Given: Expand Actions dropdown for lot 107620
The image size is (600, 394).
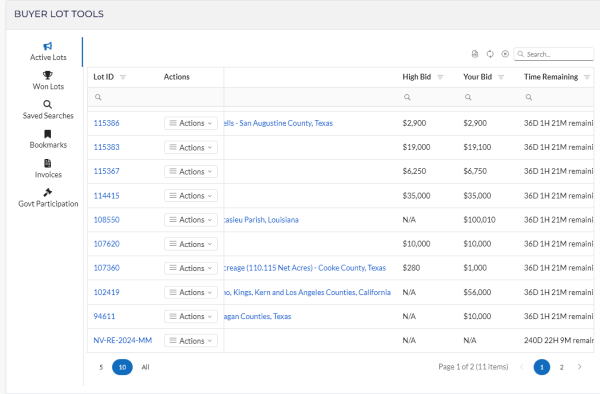Looking at the screenshot, I should point(191,244).
